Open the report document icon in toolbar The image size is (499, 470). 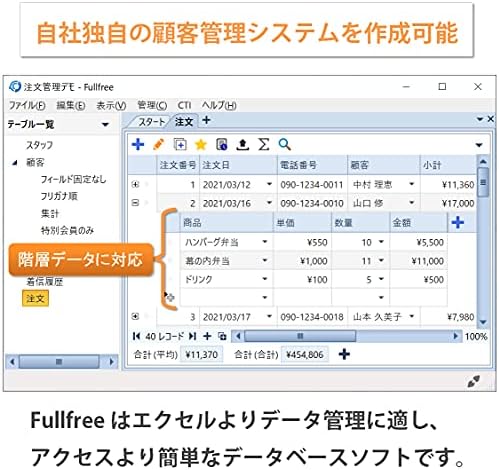[221, 144]
